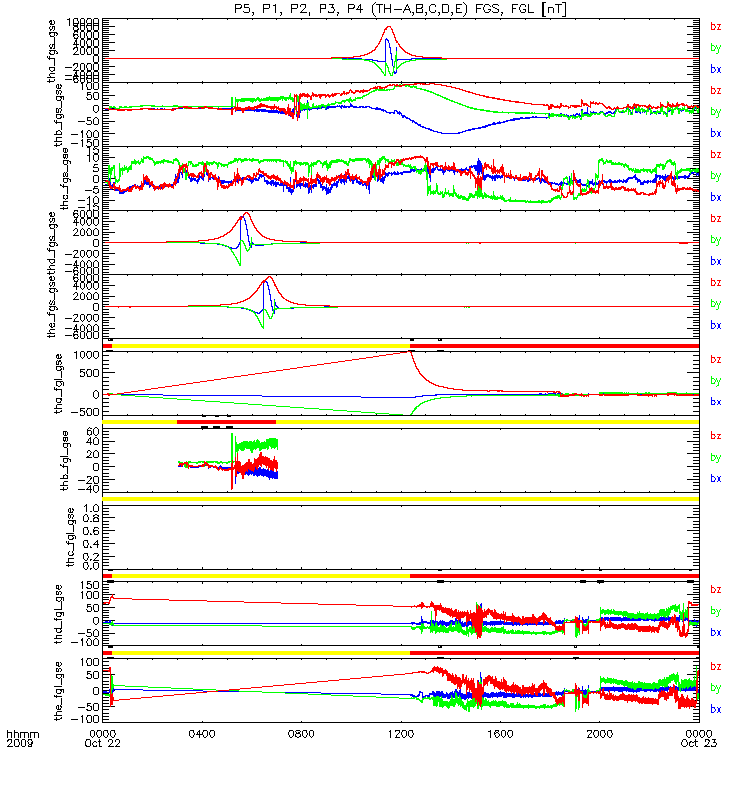Click the 1200 time axis label
The height and width of the screenshot is (800, 750).
click(x=401, y=734)
